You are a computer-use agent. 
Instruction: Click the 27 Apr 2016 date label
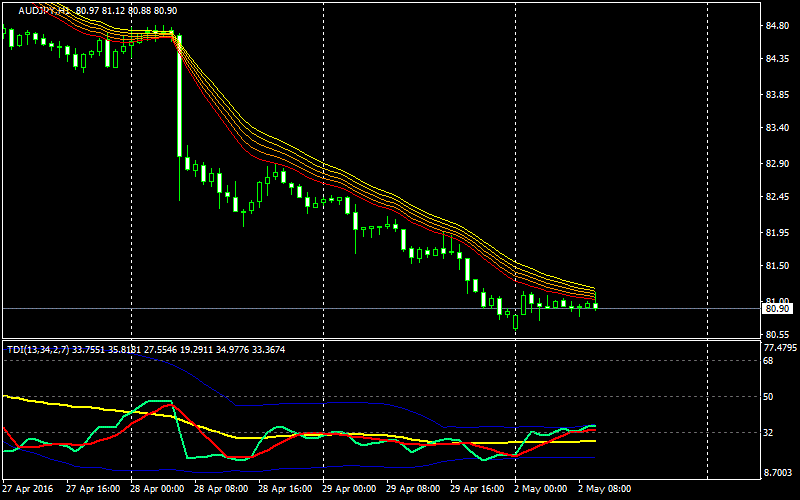28,490
